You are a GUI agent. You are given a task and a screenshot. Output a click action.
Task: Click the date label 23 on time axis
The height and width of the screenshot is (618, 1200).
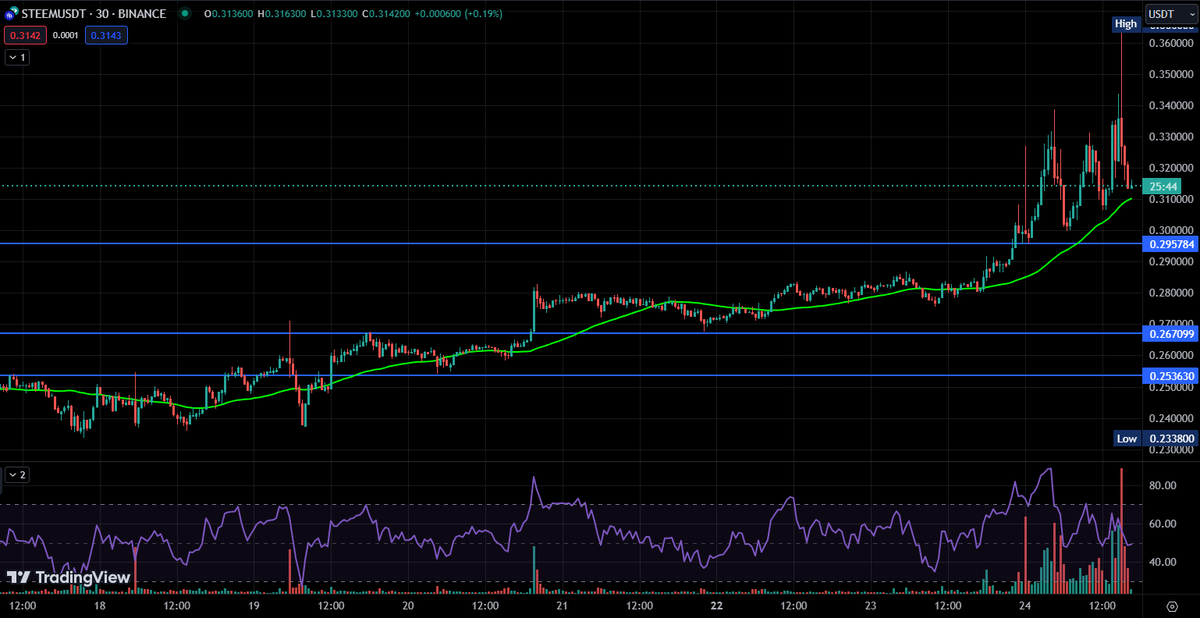[x=870, y=606]
